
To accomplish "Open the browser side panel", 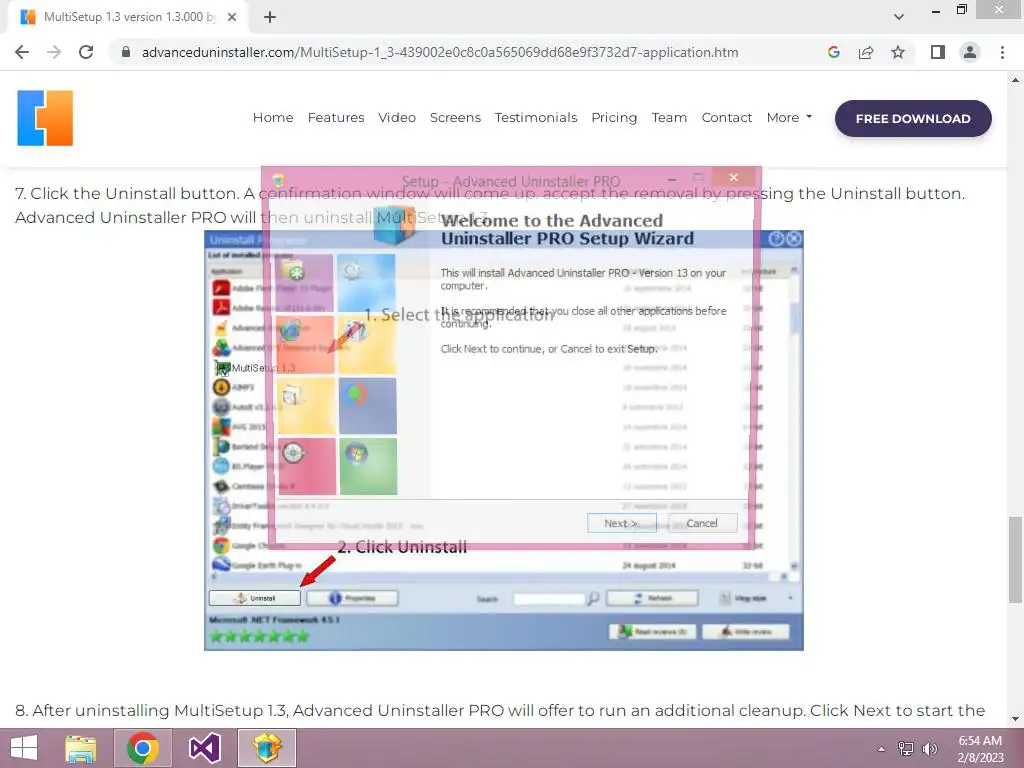I will (938, 52).
